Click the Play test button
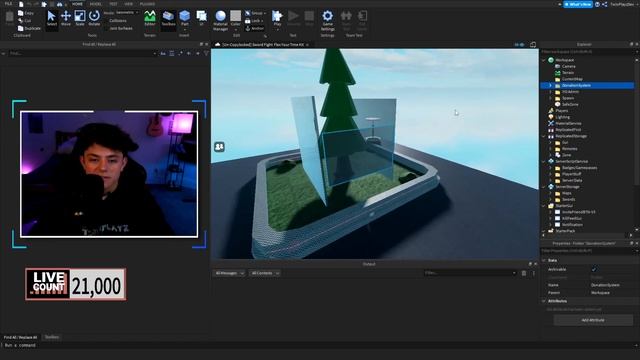 (277, 19)
